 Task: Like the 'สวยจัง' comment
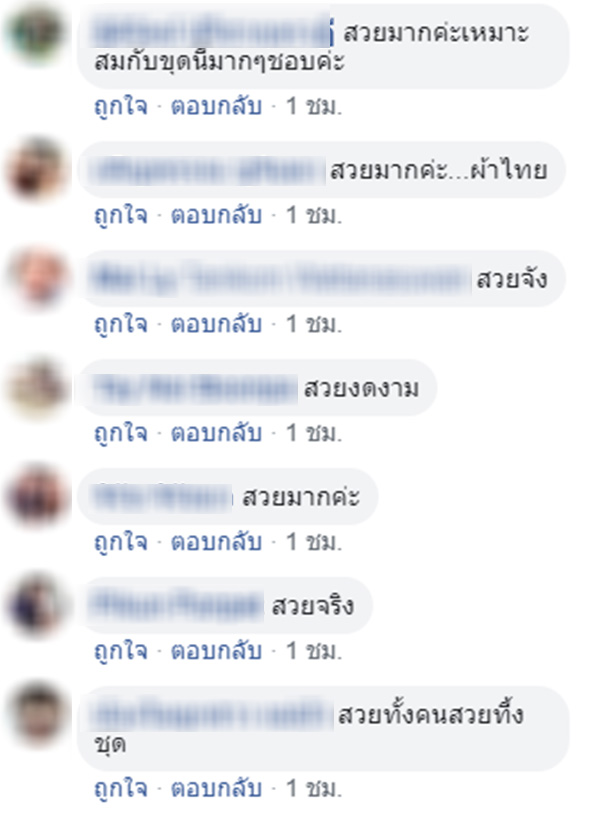click(121, 324)
